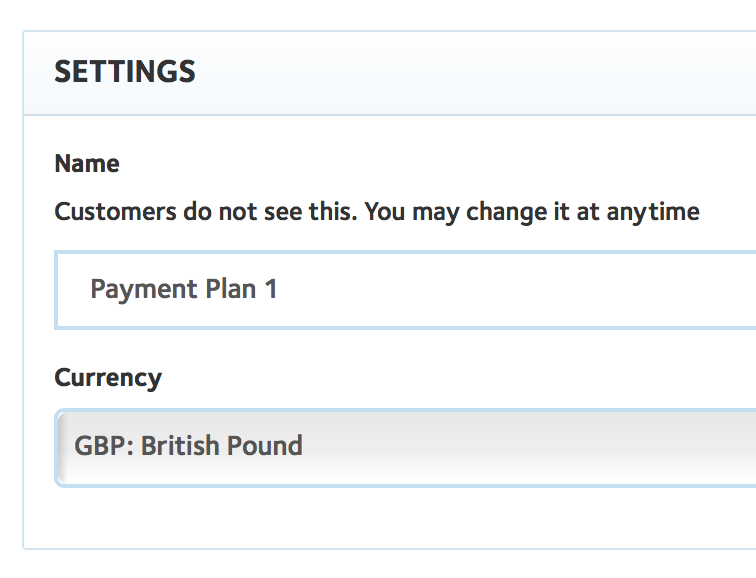Click 'British Pound' text in the currency selector
Viewport: 756px width, 578px height.
tap(222, 446)
